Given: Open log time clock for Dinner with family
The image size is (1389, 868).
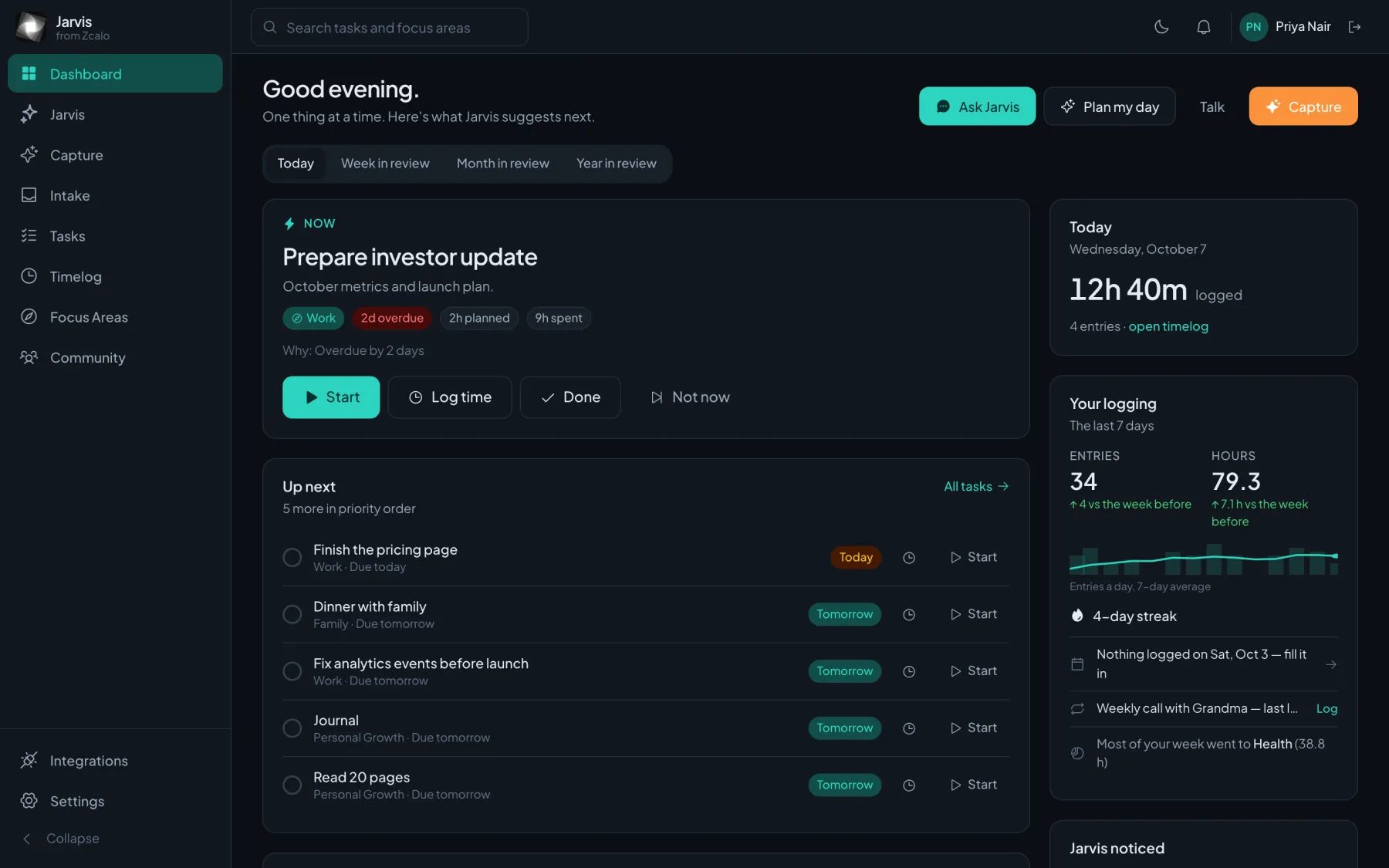Looking at the screenshot, I should tap(909, 614).
